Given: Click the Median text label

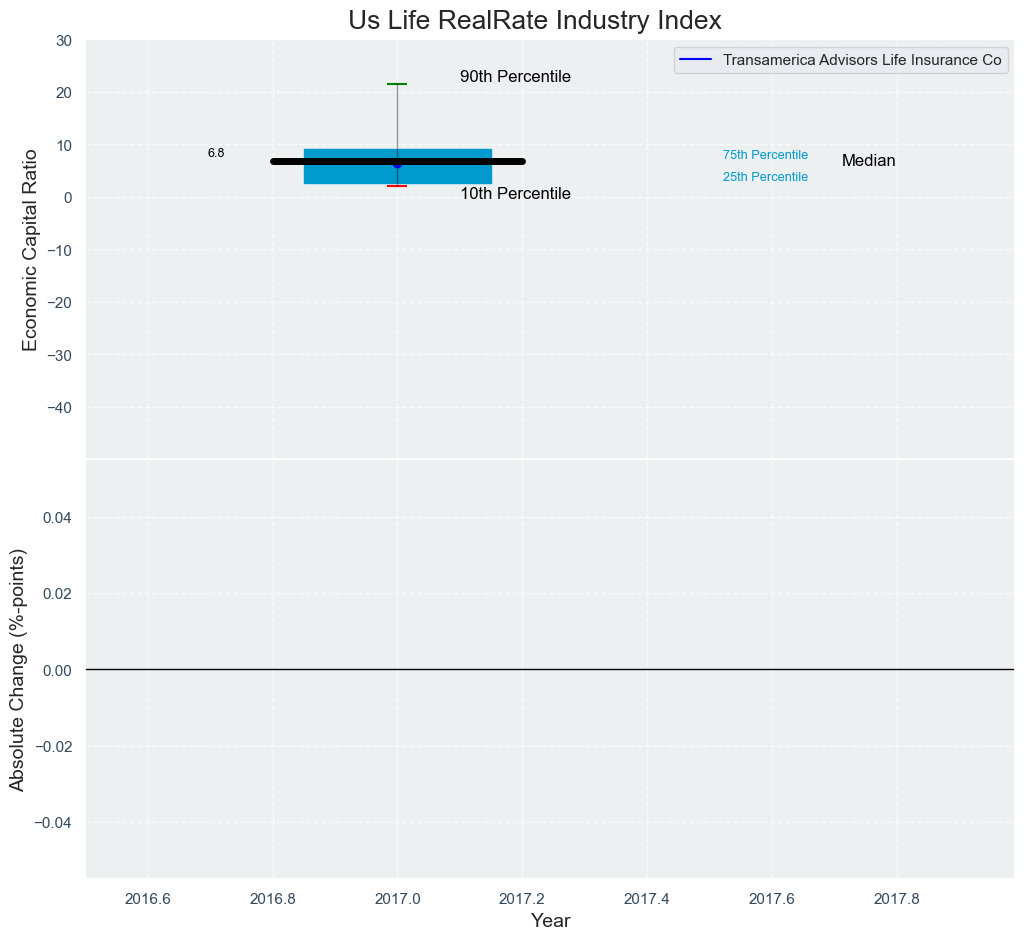Looking at the screenshot, I should [x=868, y=161].
